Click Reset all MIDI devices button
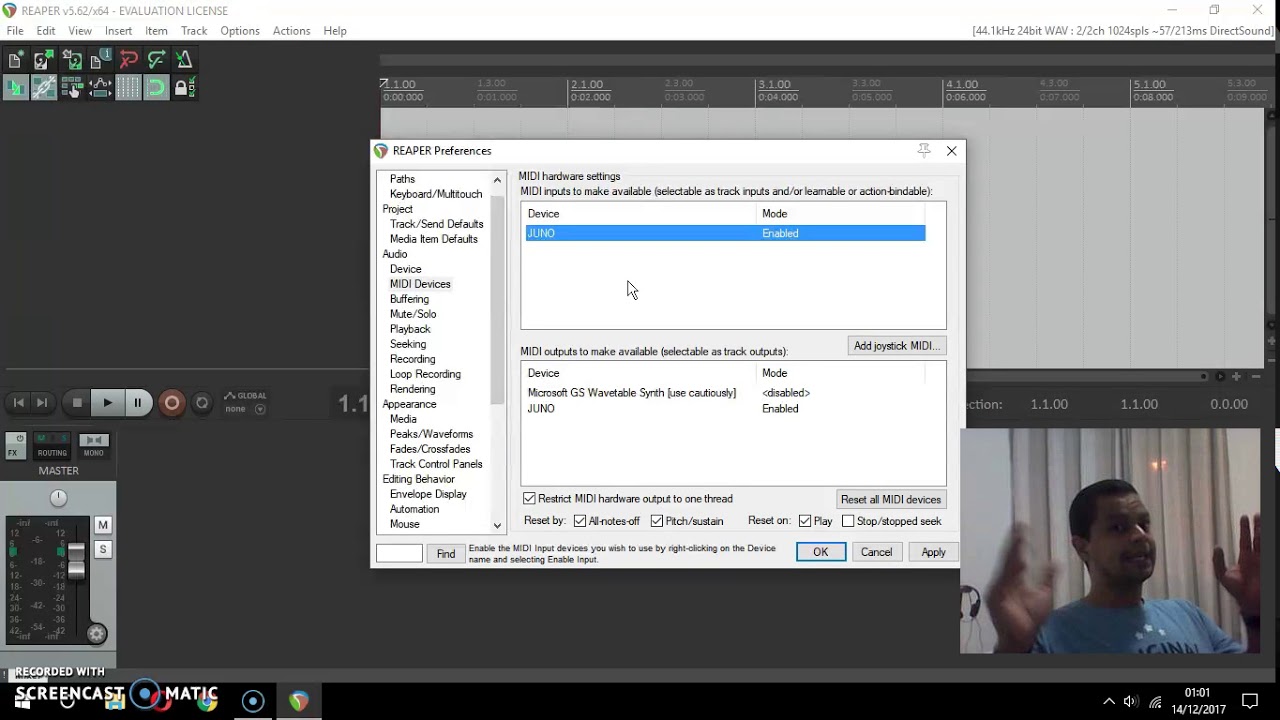 891,499
